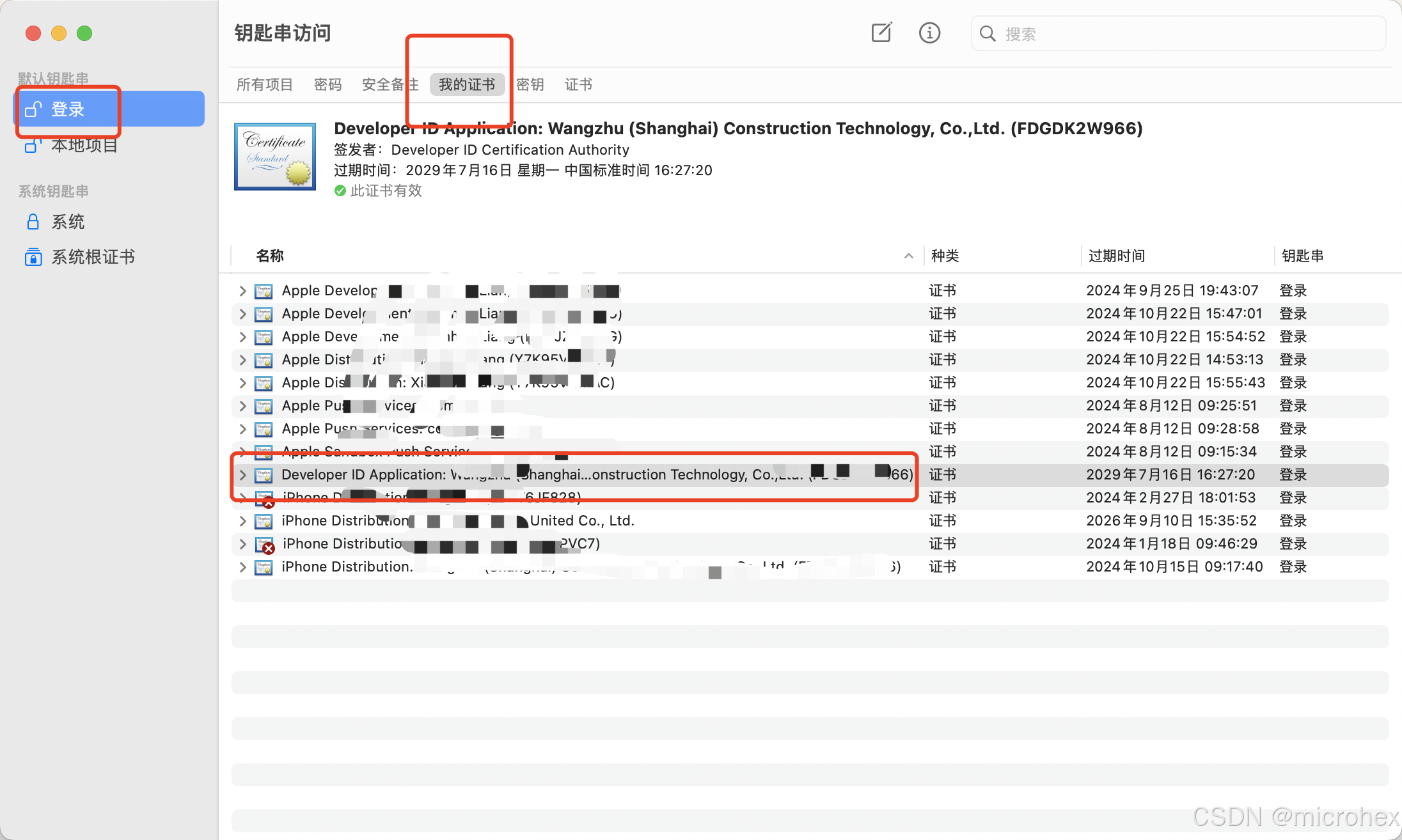This screenshot has height=840, width=1402.
Task: Sort by the 过期时间 column header
Action: click(x=1117, y=256)
